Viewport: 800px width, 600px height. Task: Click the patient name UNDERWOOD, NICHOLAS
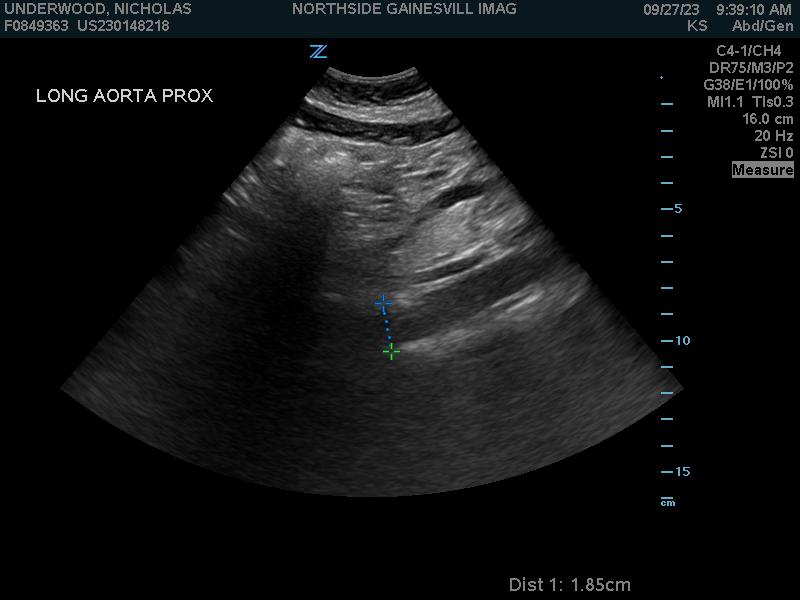click(x=98, y=9)
